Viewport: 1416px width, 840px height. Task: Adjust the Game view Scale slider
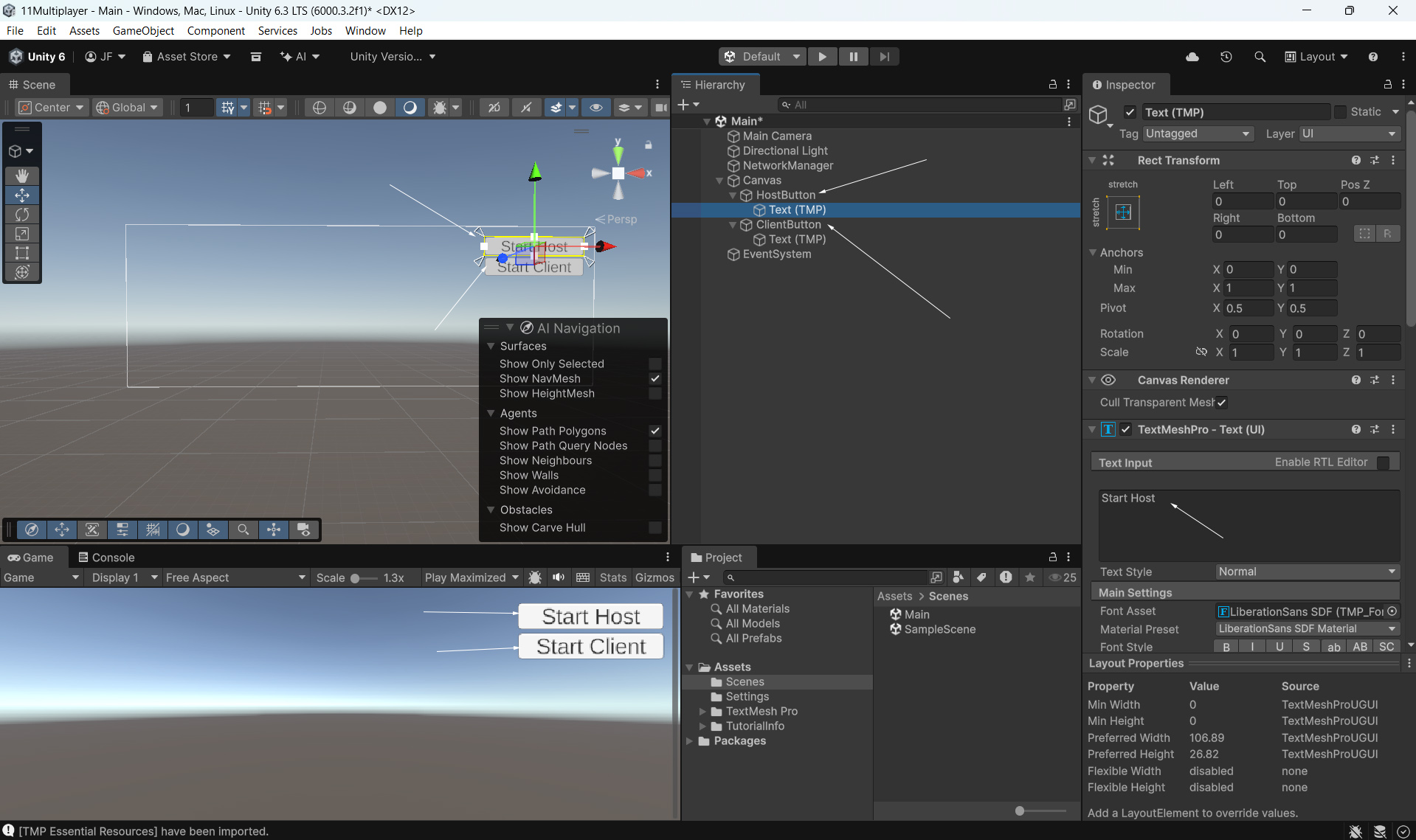click(x=355, y=578)
